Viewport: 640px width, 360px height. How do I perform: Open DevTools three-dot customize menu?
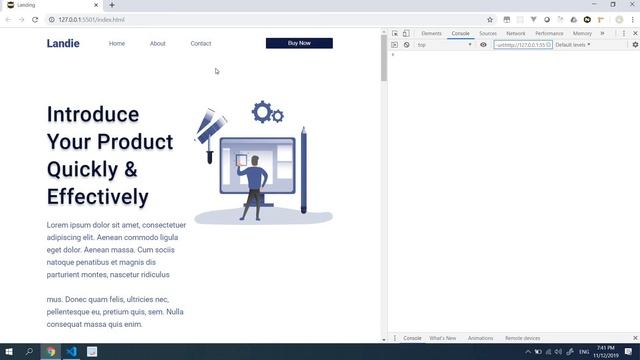[x=624, y=33]
